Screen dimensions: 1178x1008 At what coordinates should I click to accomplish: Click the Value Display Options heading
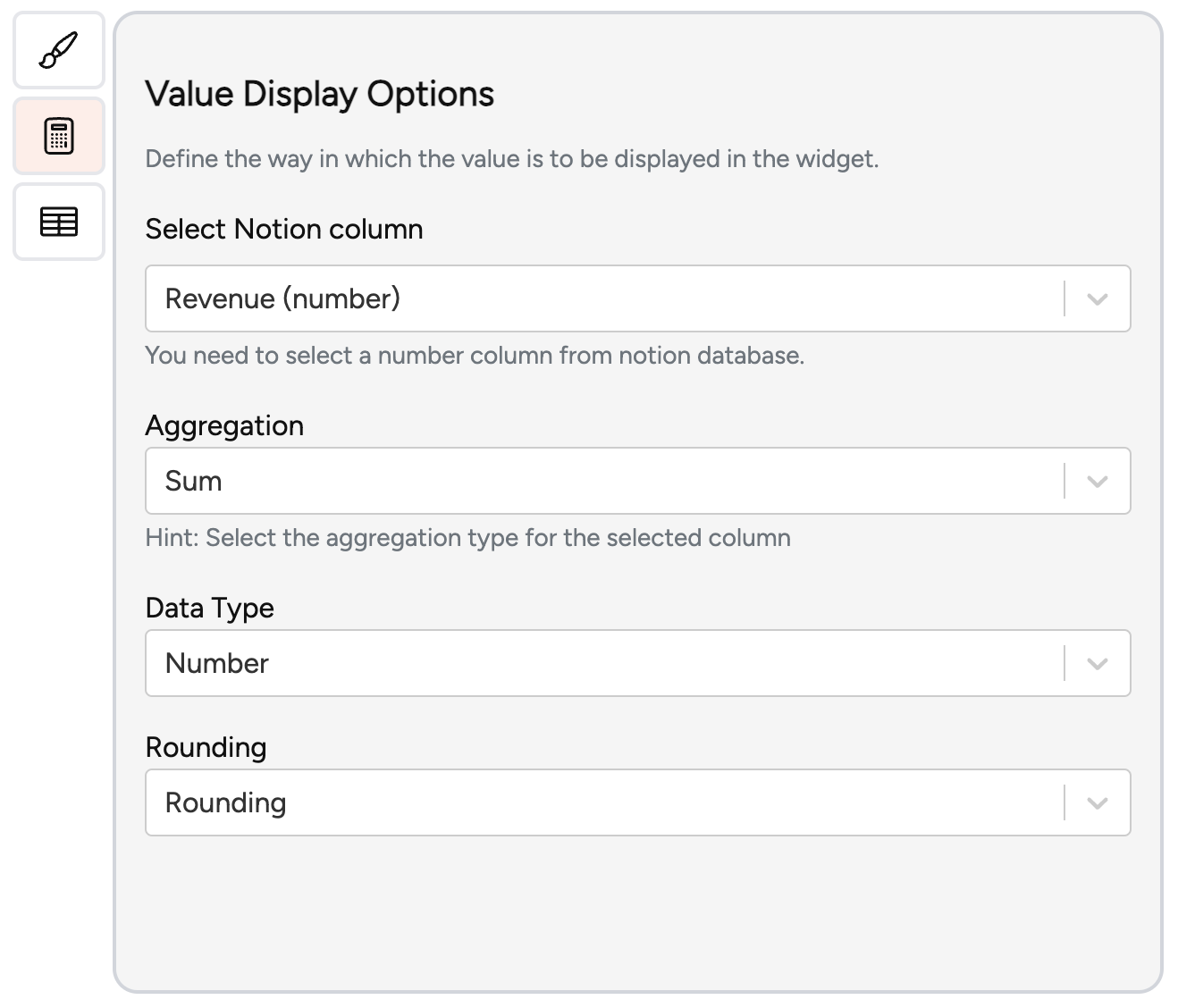point(320,93)
